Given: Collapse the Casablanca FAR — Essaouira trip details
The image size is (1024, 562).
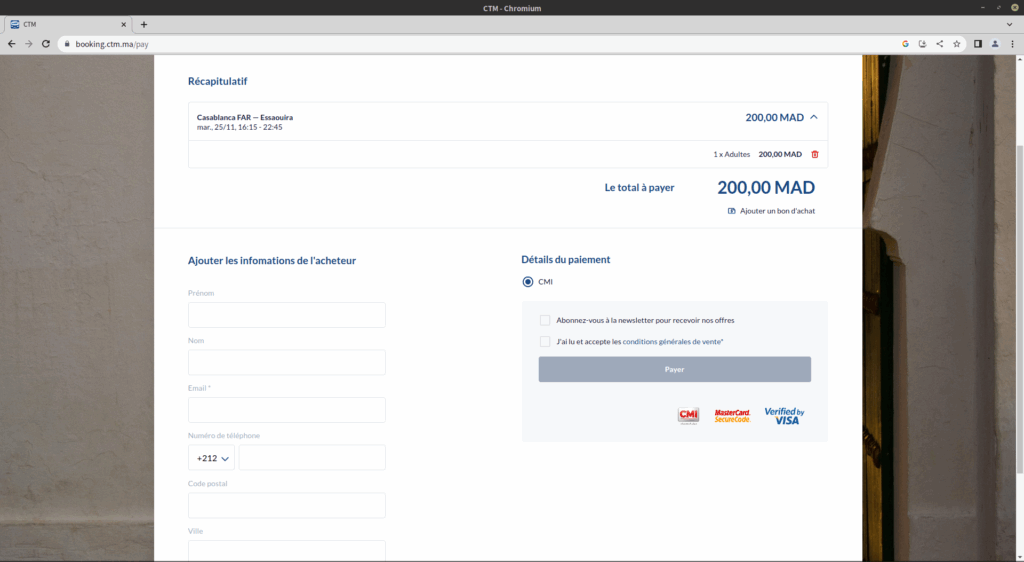Looking at the screenshot, I should [814, 117].
